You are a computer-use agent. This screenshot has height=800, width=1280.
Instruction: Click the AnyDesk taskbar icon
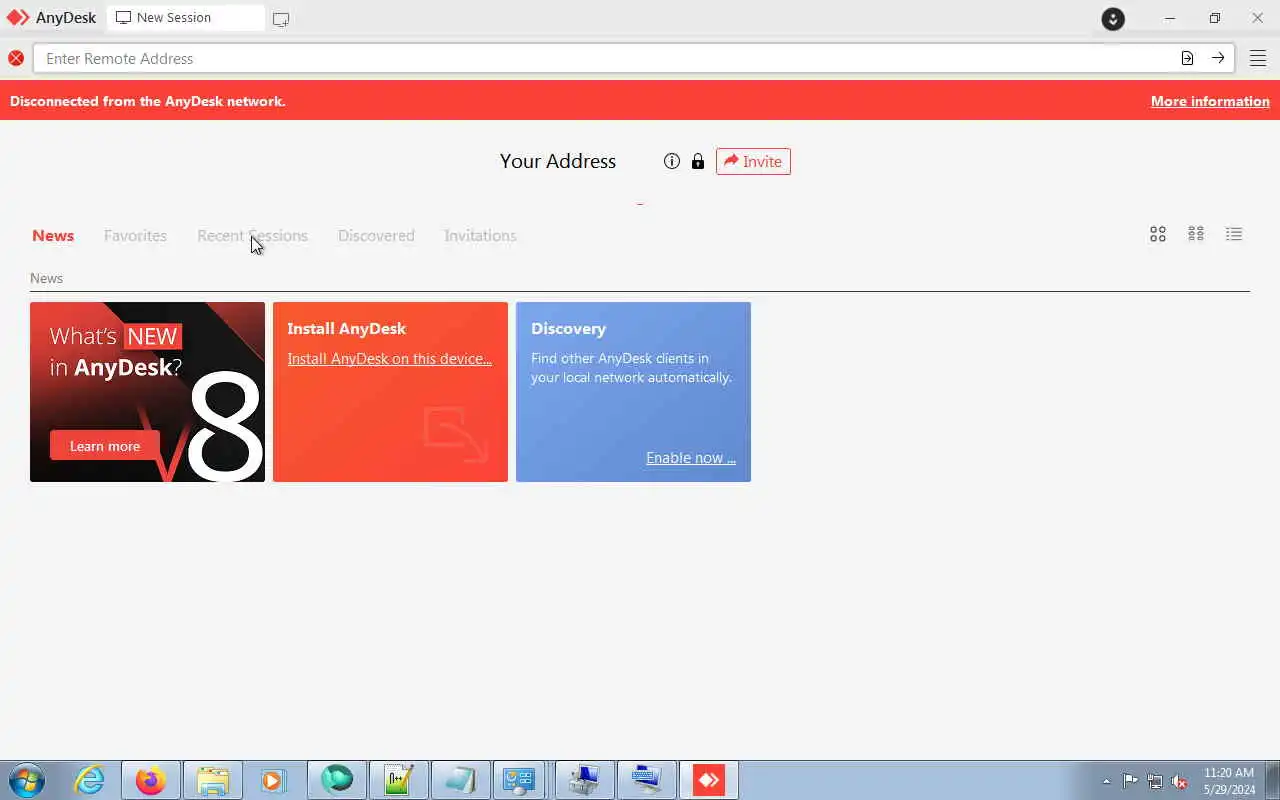(709, 780)
